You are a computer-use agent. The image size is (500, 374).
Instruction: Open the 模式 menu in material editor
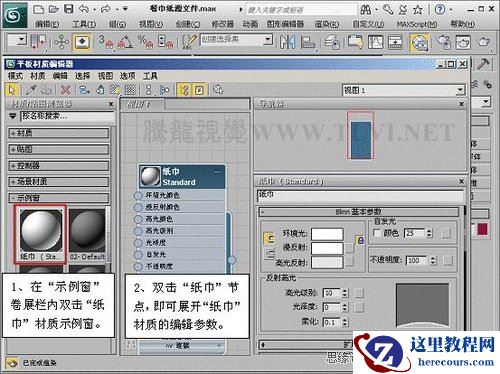[x=15, y=76]
